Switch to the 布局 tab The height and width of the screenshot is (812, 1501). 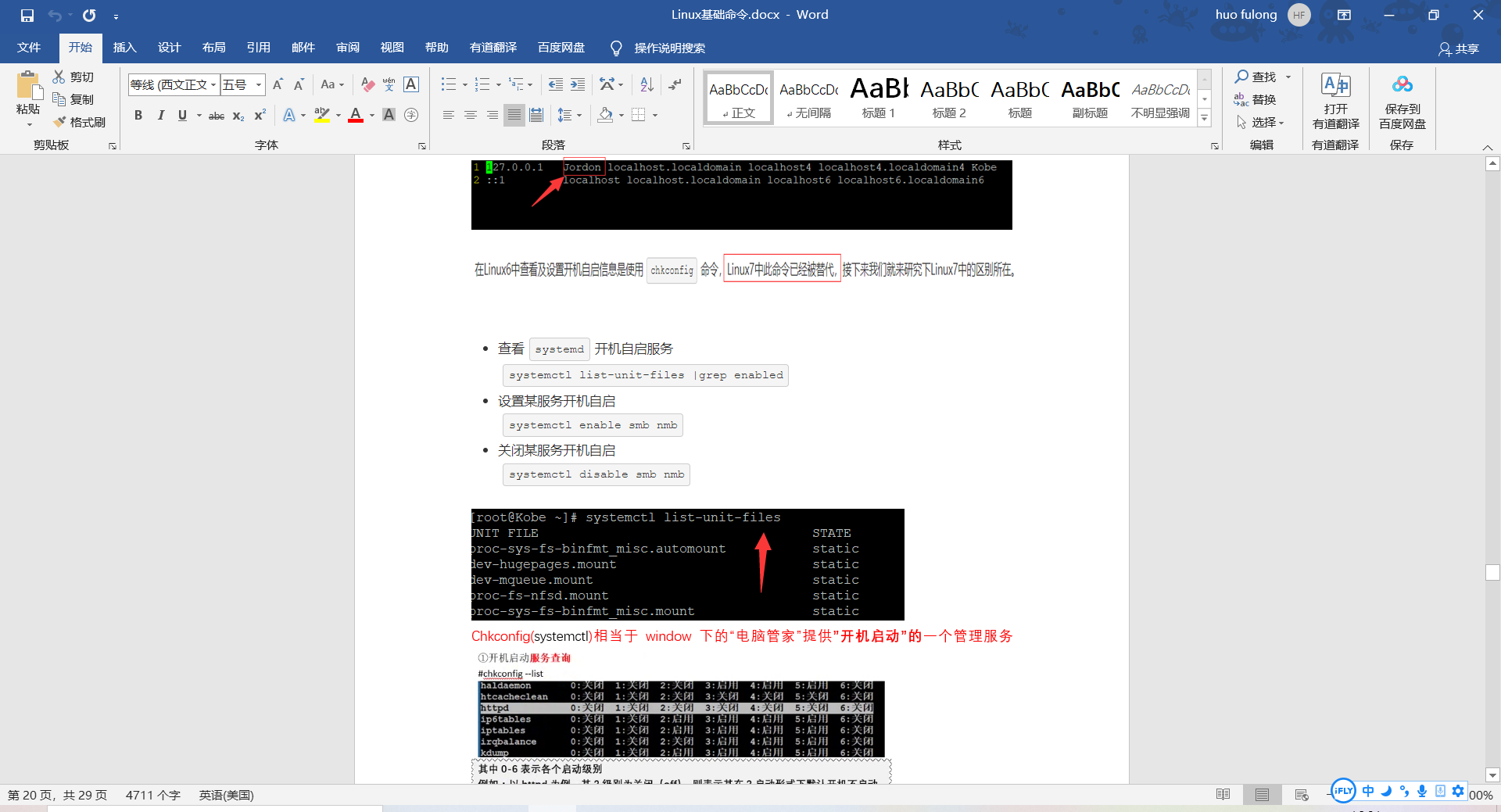coord(213,48)
